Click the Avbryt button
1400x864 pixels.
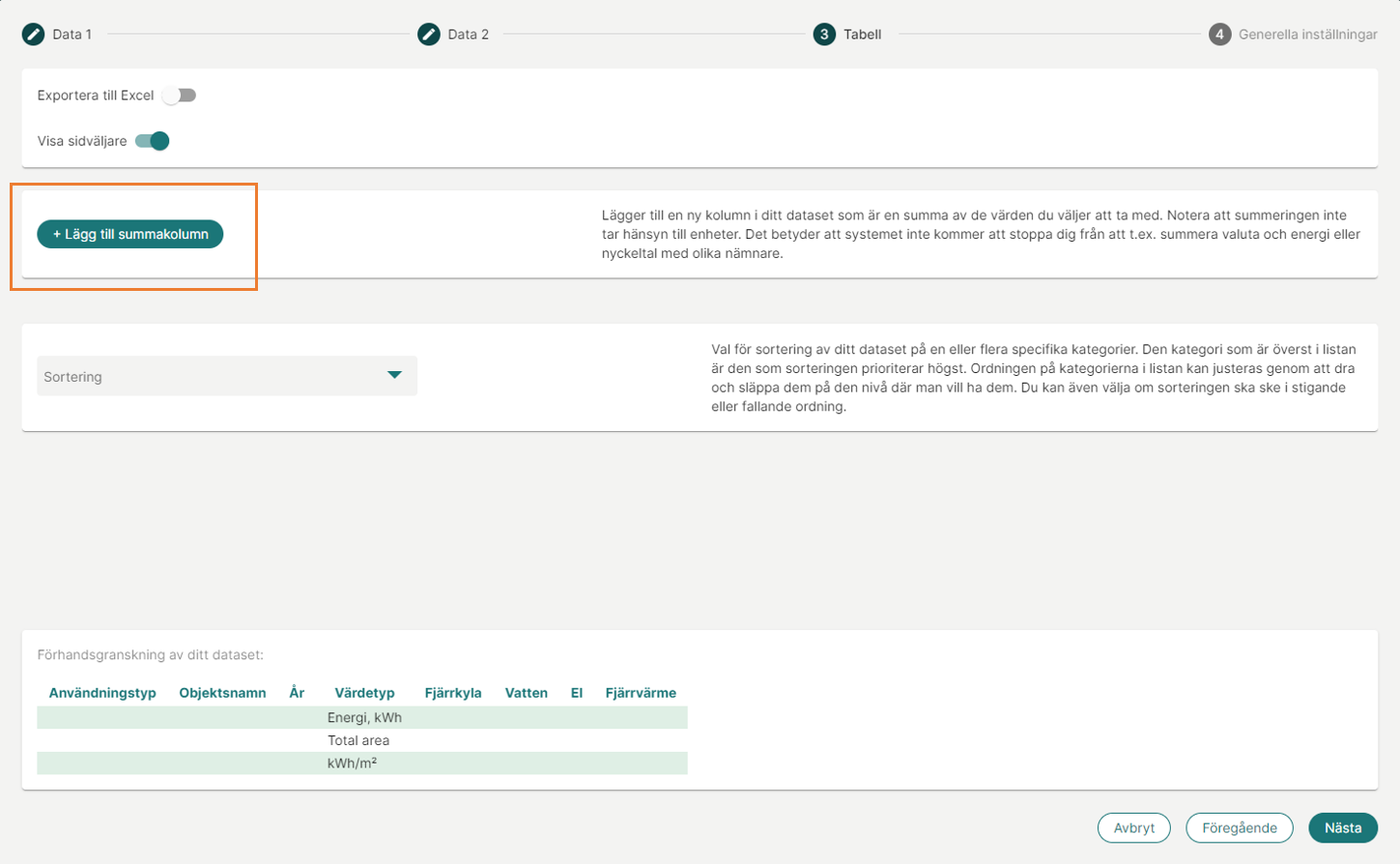pyautogui.click(x=1133, y=828)
